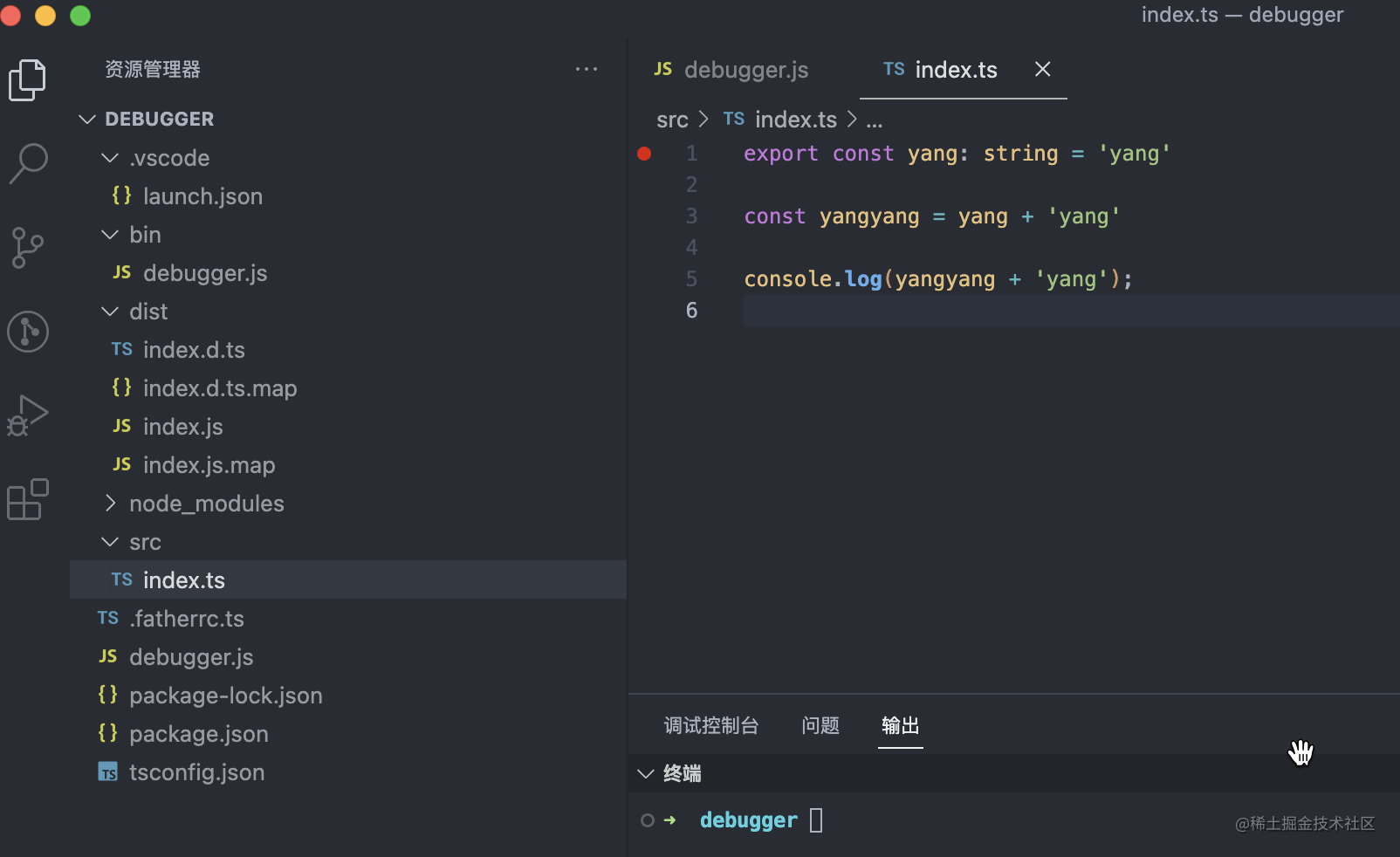Open the Explorer view in activity bar
Screen dimensions: 1400x857
click(27, 80)
